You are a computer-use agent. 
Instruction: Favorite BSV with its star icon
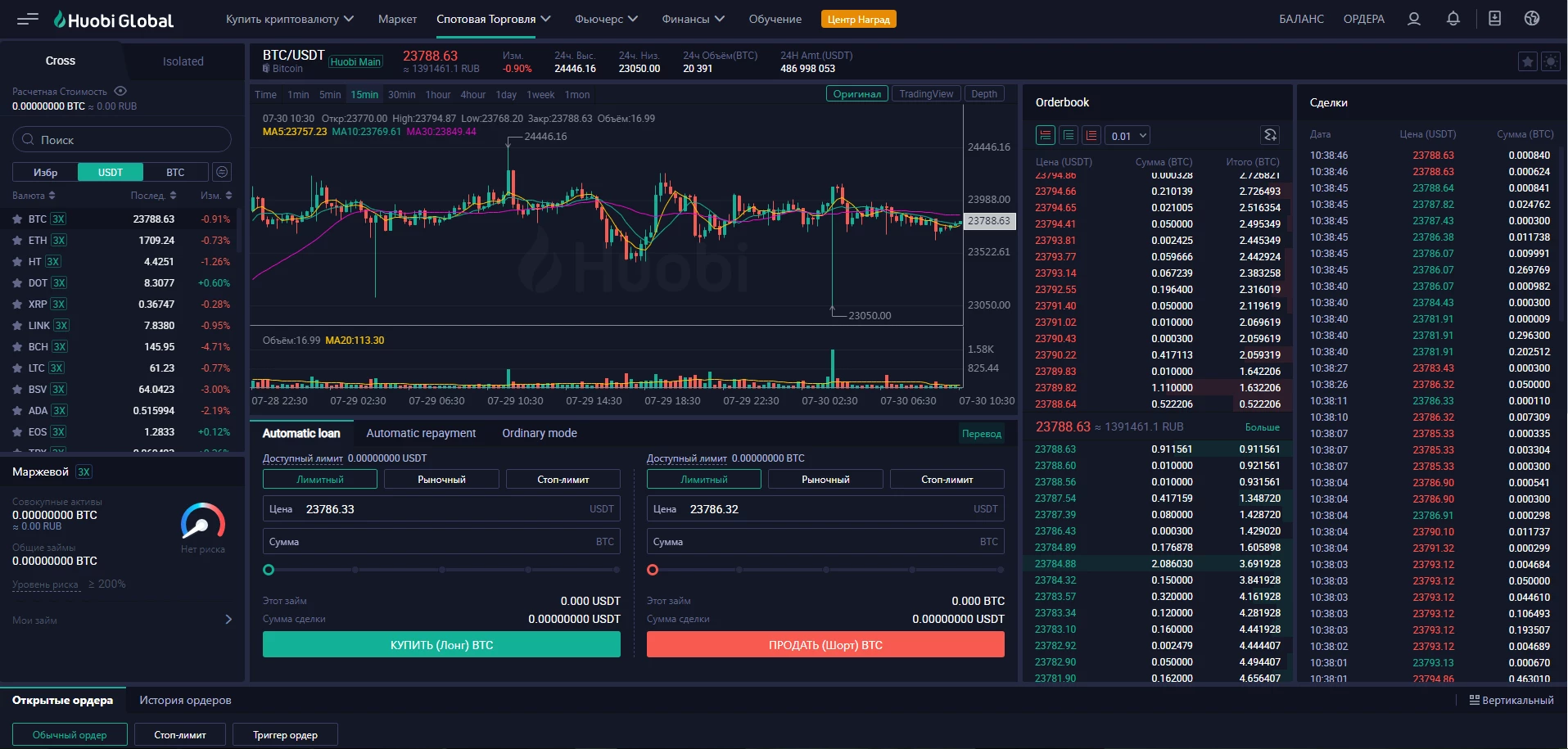pyautogui.click(x=17, y=390)
